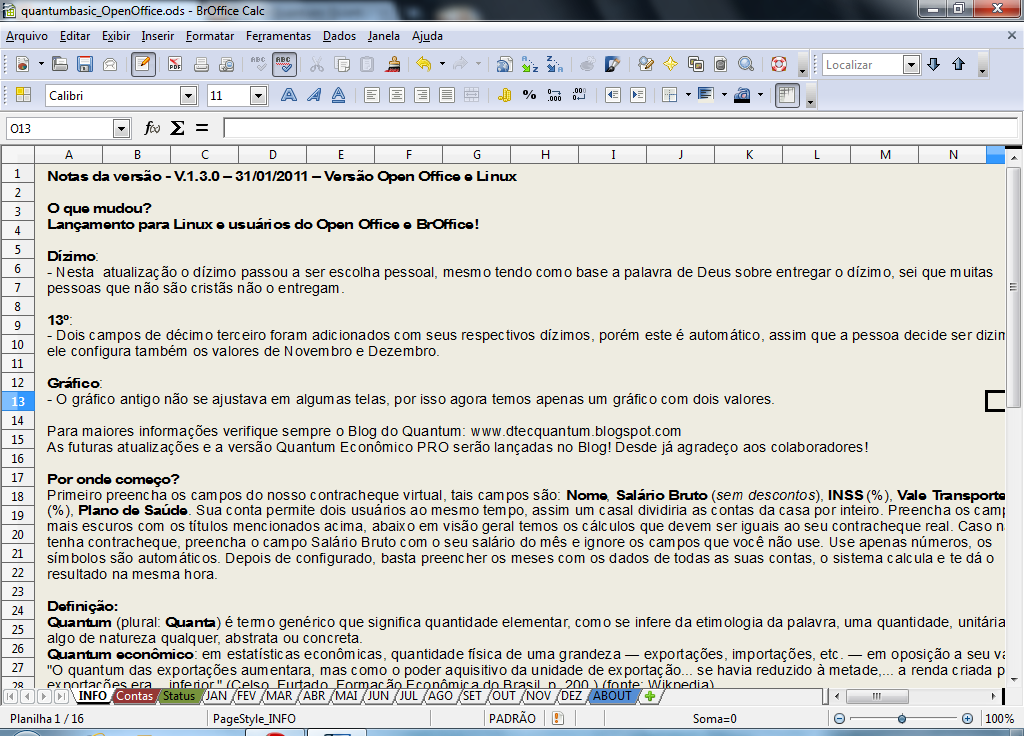Image resolution: width=1024 pixels, height=736 pixels.
Task: Toggle grid lines for sheet
Action: pos(787,95)
